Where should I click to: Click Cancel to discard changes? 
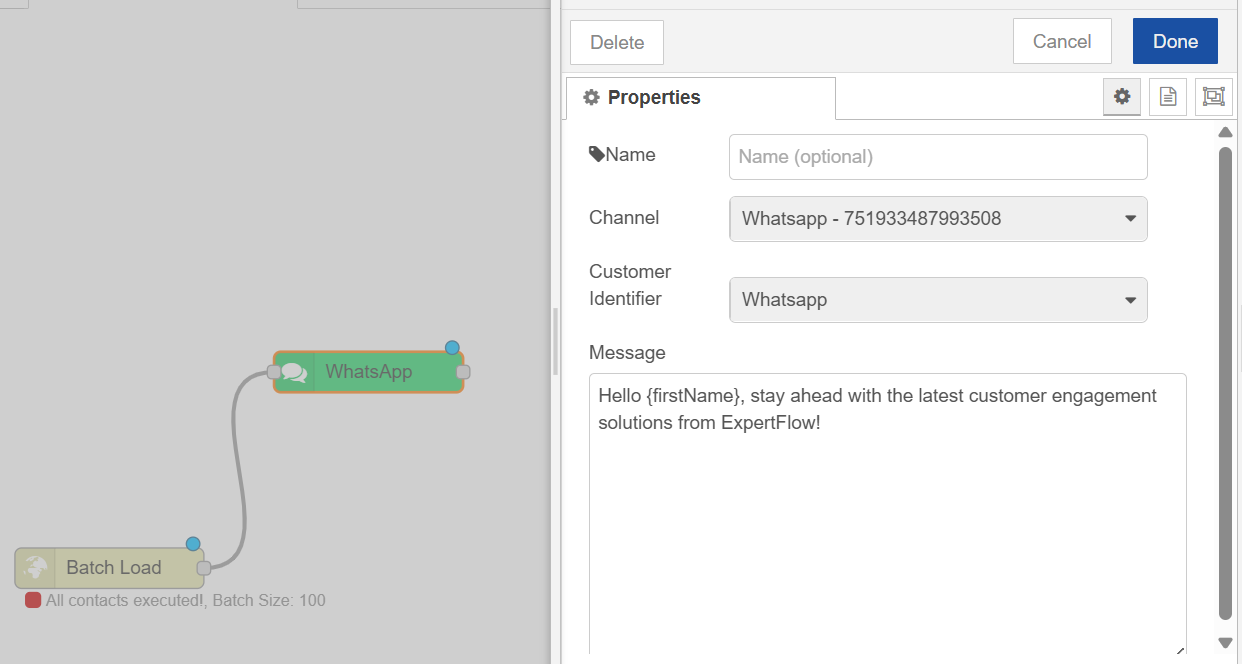coord(1062,41)
